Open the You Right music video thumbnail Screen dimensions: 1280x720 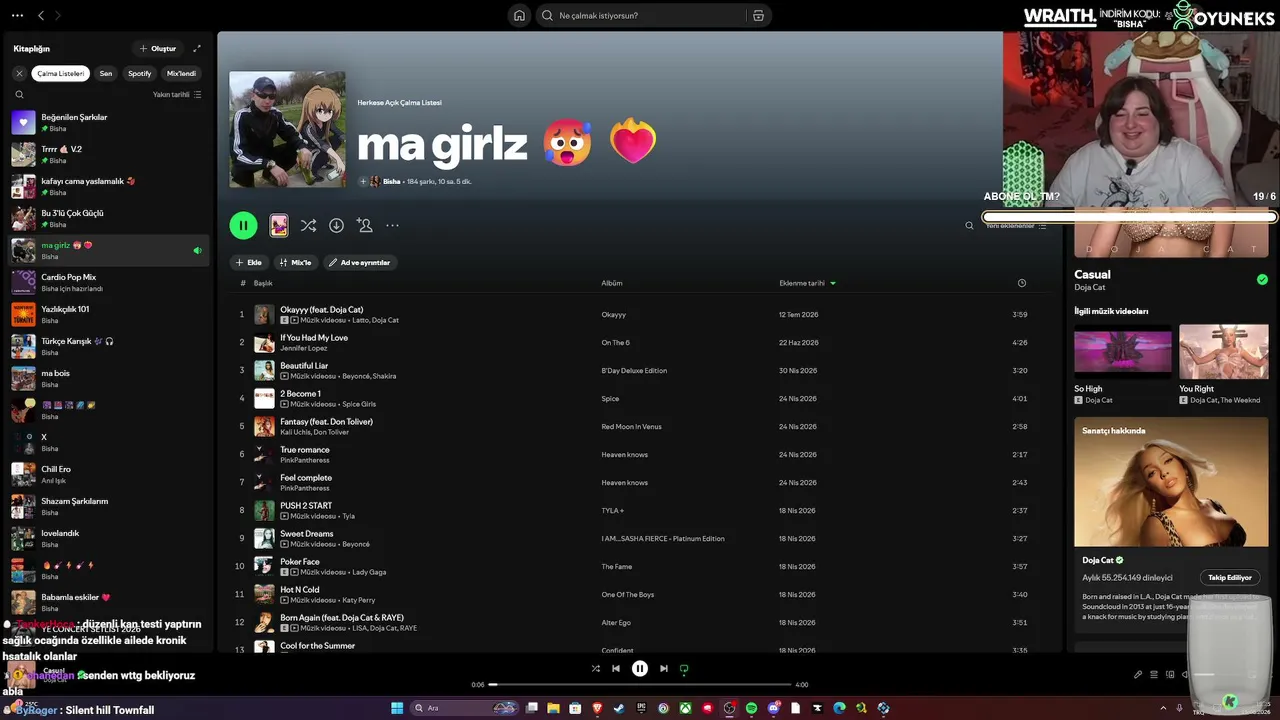(x=1224, y=351)
